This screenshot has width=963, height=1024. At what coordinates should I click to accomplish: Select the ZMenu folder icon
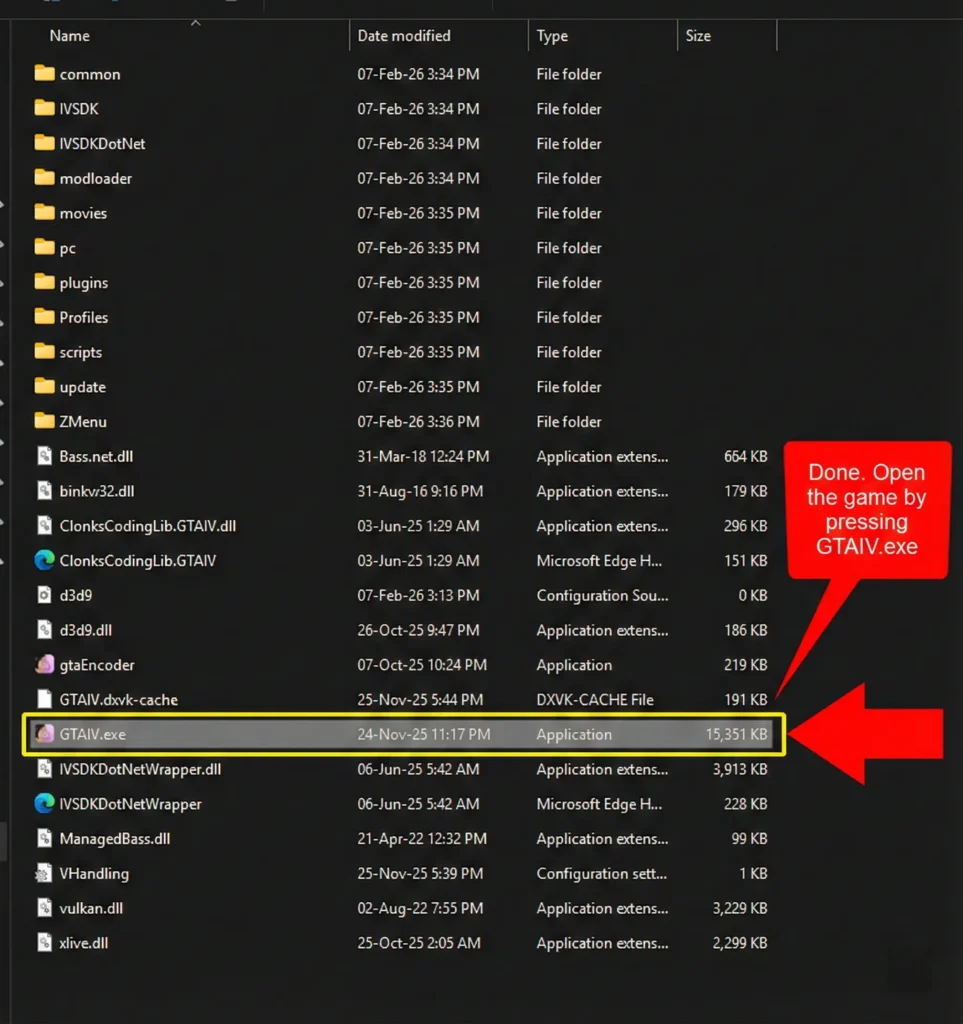point(44,421)
